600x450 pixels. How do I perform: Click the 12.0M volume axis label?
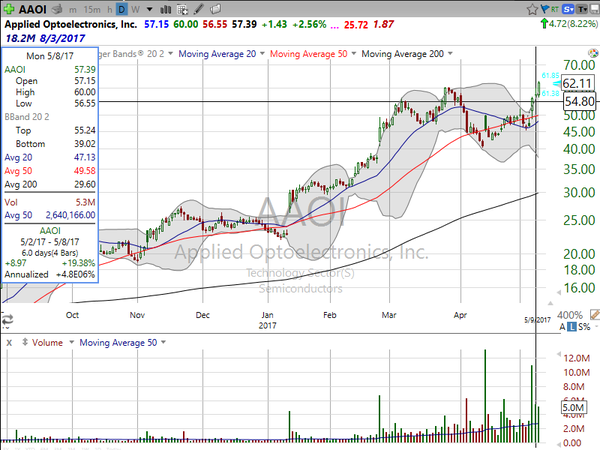[577, 358]
